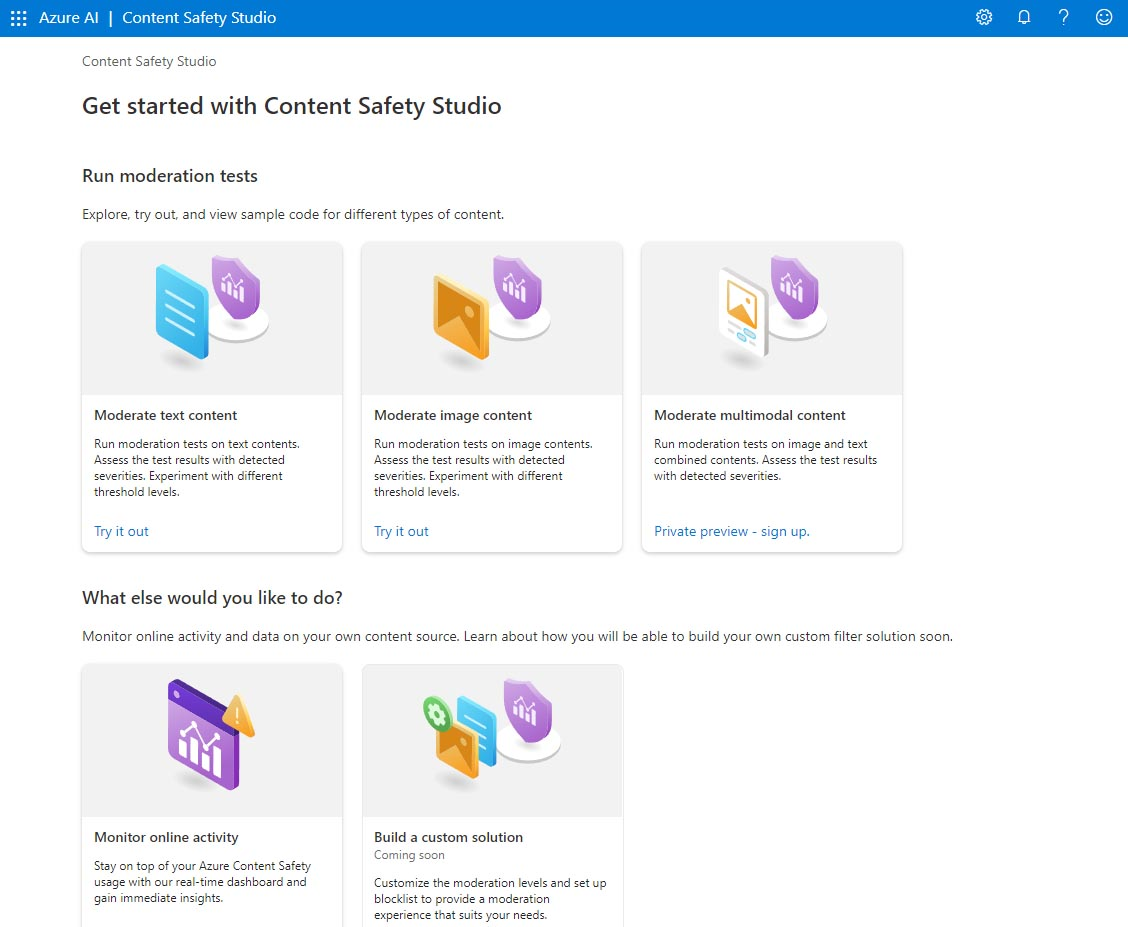Click Try it out under Moderate text content

121,531
